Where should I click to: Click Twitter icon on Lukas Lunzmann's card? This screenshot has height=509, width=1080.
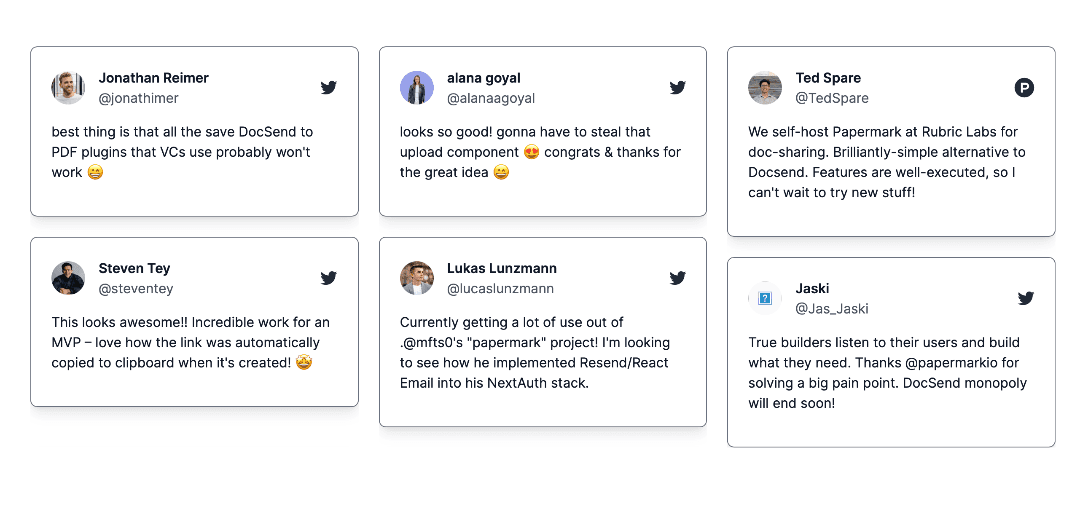(x=677, y=278)
